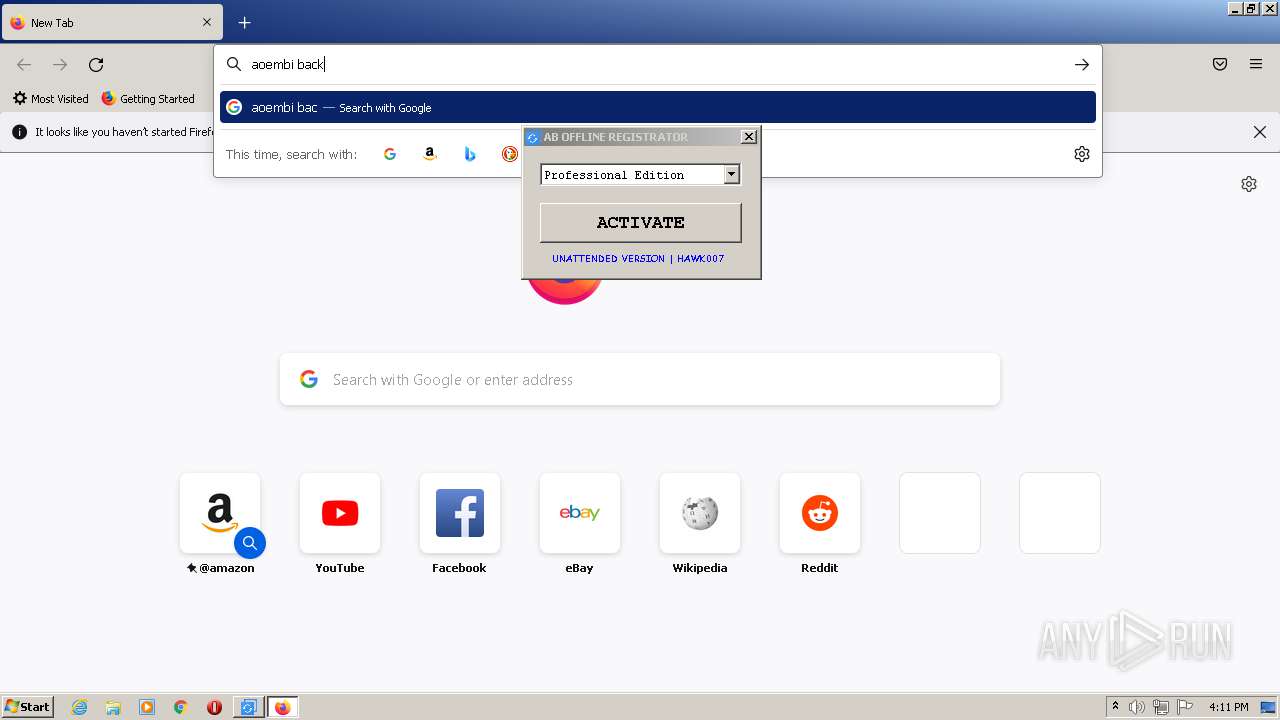The width and height of the screenshot is (1280, 720).
Task: Open the Most Visited bookmarks folder
Action: pyautogui.click(x=50, y=99)
